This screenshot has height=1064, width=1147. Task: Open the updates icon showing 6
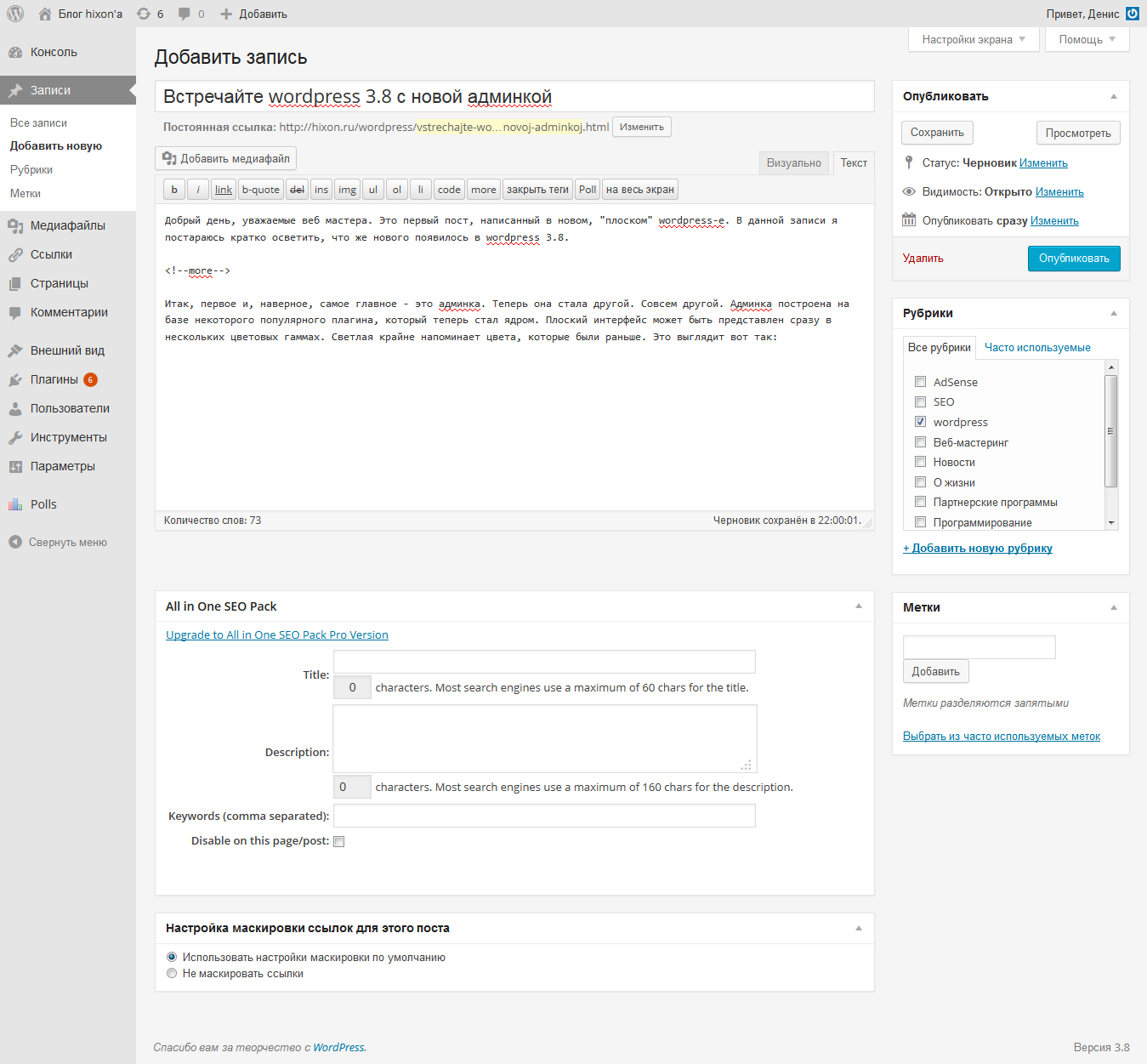pos(144,14)
